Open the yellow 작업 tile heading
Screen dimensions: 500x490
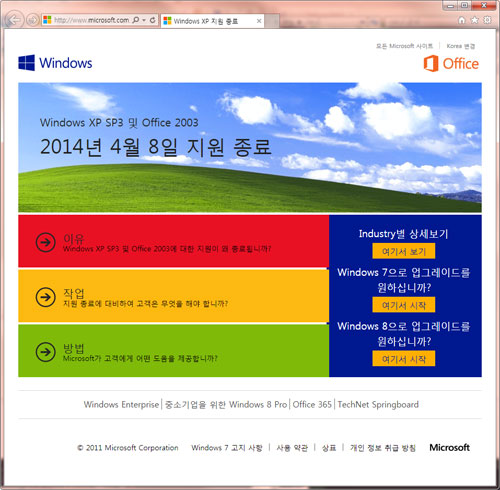(74, 293)
